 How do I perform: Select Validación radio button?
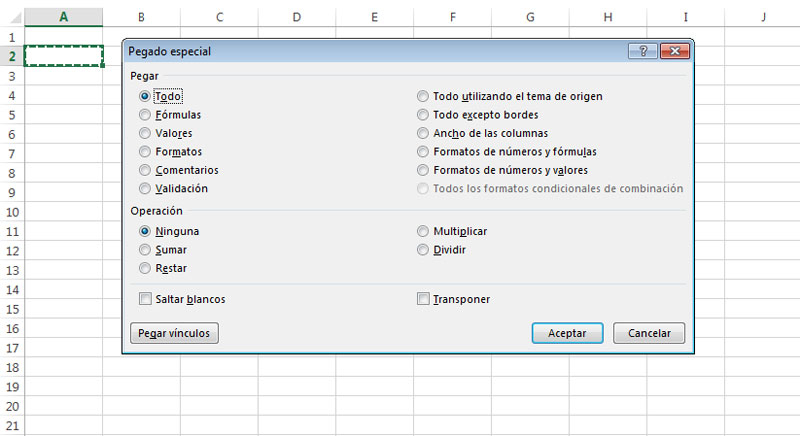pyautogui.click(x=145, y=188)
